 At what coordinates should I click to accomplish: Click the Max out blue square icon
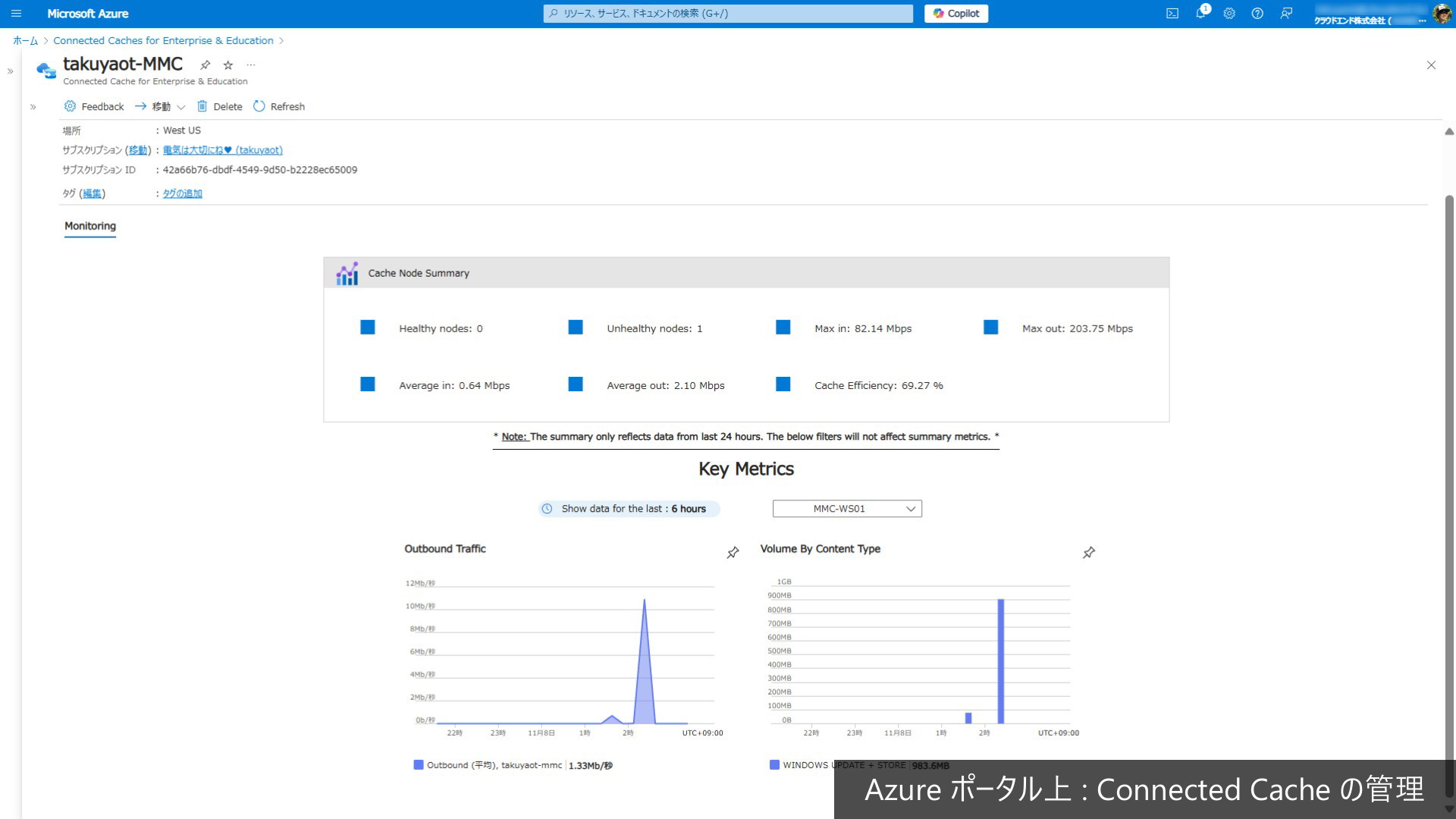coord(991,328)
